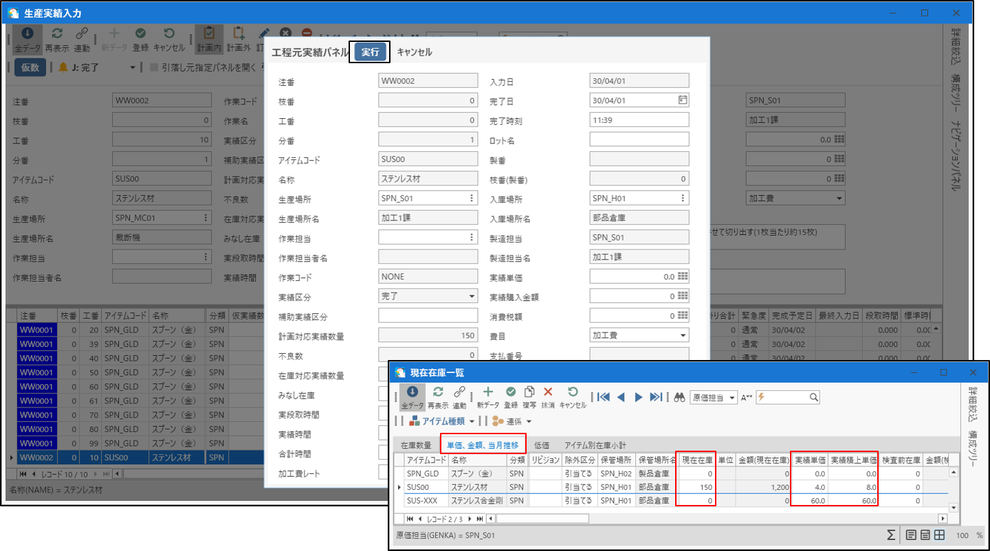The height and width of the screenshot is (551, 990).
Task: Open 作業担当 selector in panel
Action: pos(471,237)
